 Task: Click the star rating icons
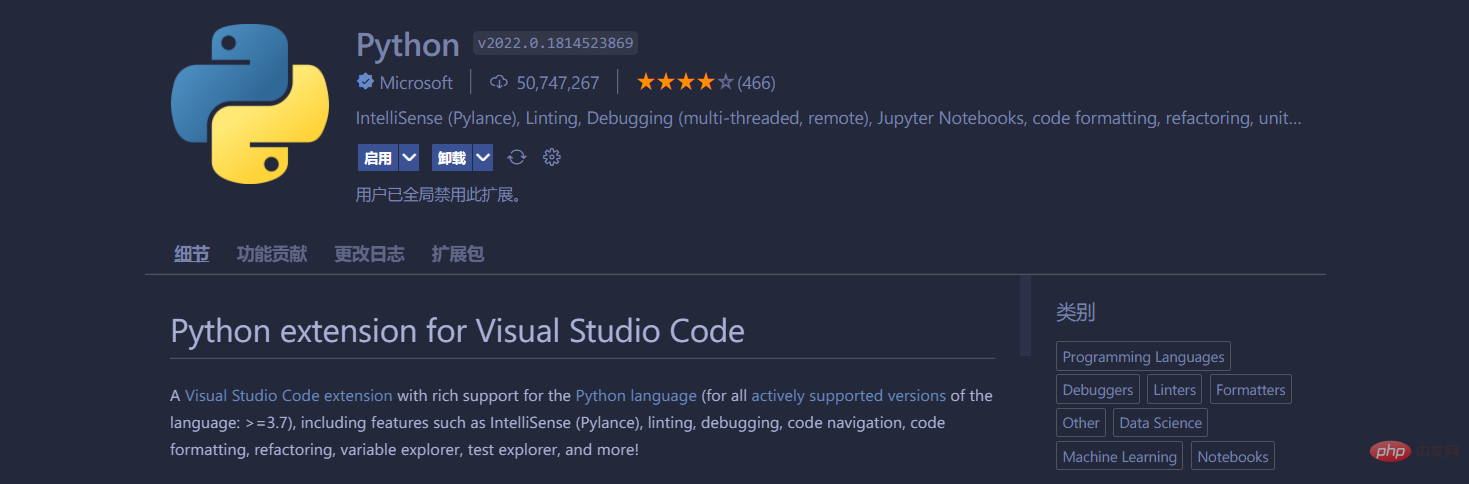pos(685,82)
